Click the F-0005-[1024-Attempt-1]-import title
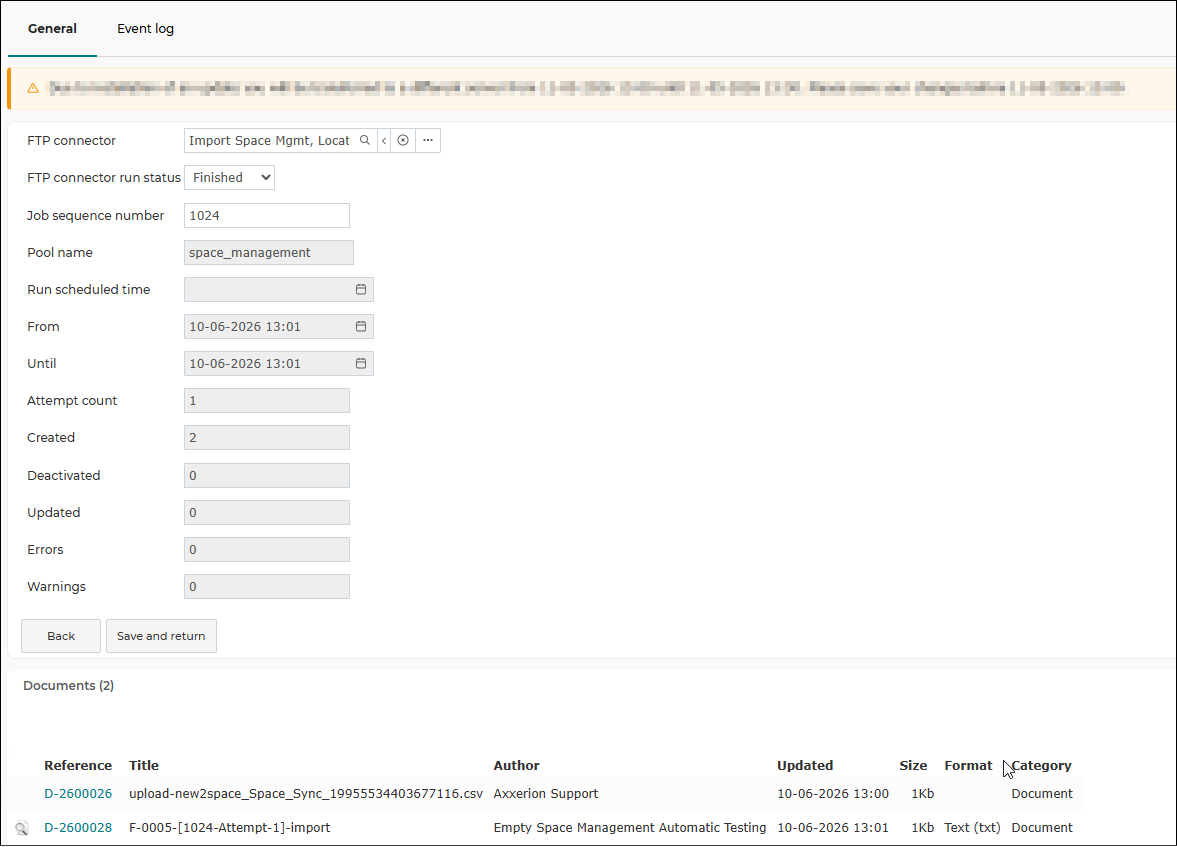Screen dimensions: 1177x847 [x=230, y=827]
